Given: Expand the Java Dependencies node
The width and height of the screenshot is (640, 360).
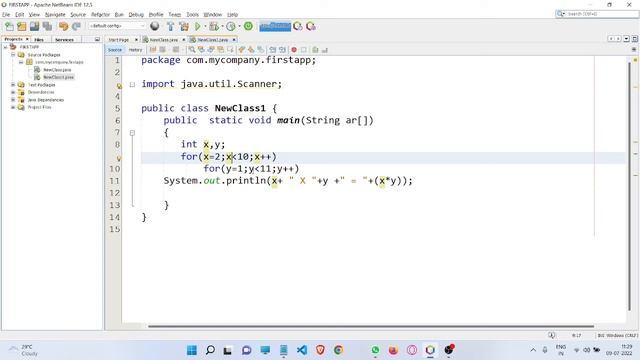Looking at the screenshot, I should [x=13, y=100].
